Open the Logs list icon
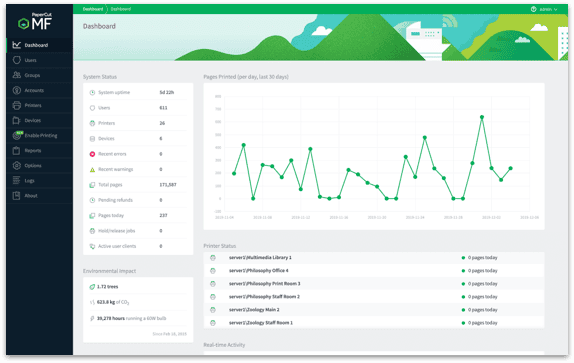 pyautogui.click(x=16, y=180)
